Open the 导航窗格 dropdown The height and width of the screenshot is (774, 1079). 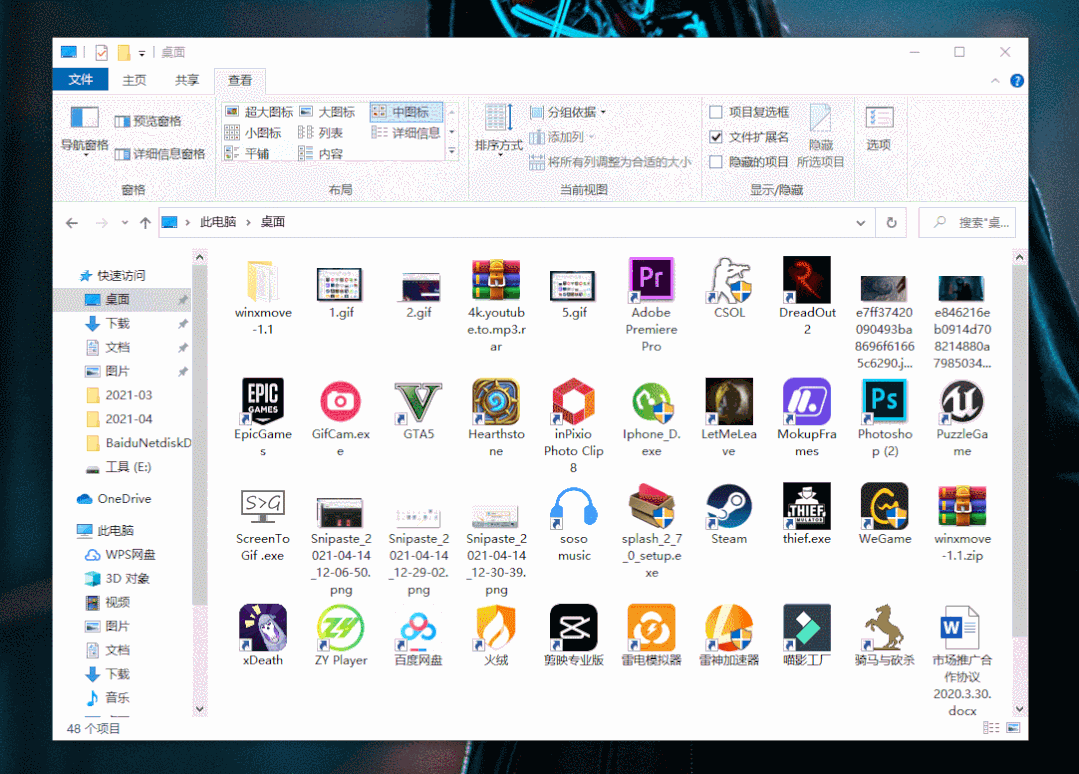click(84, 131)
